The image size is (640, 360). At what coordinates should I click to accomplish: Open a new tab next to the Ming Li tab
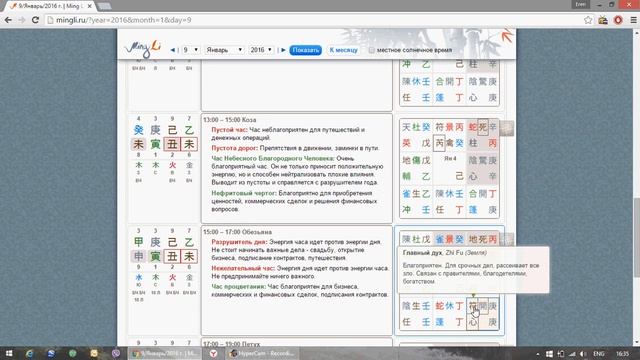pos(104,6)
